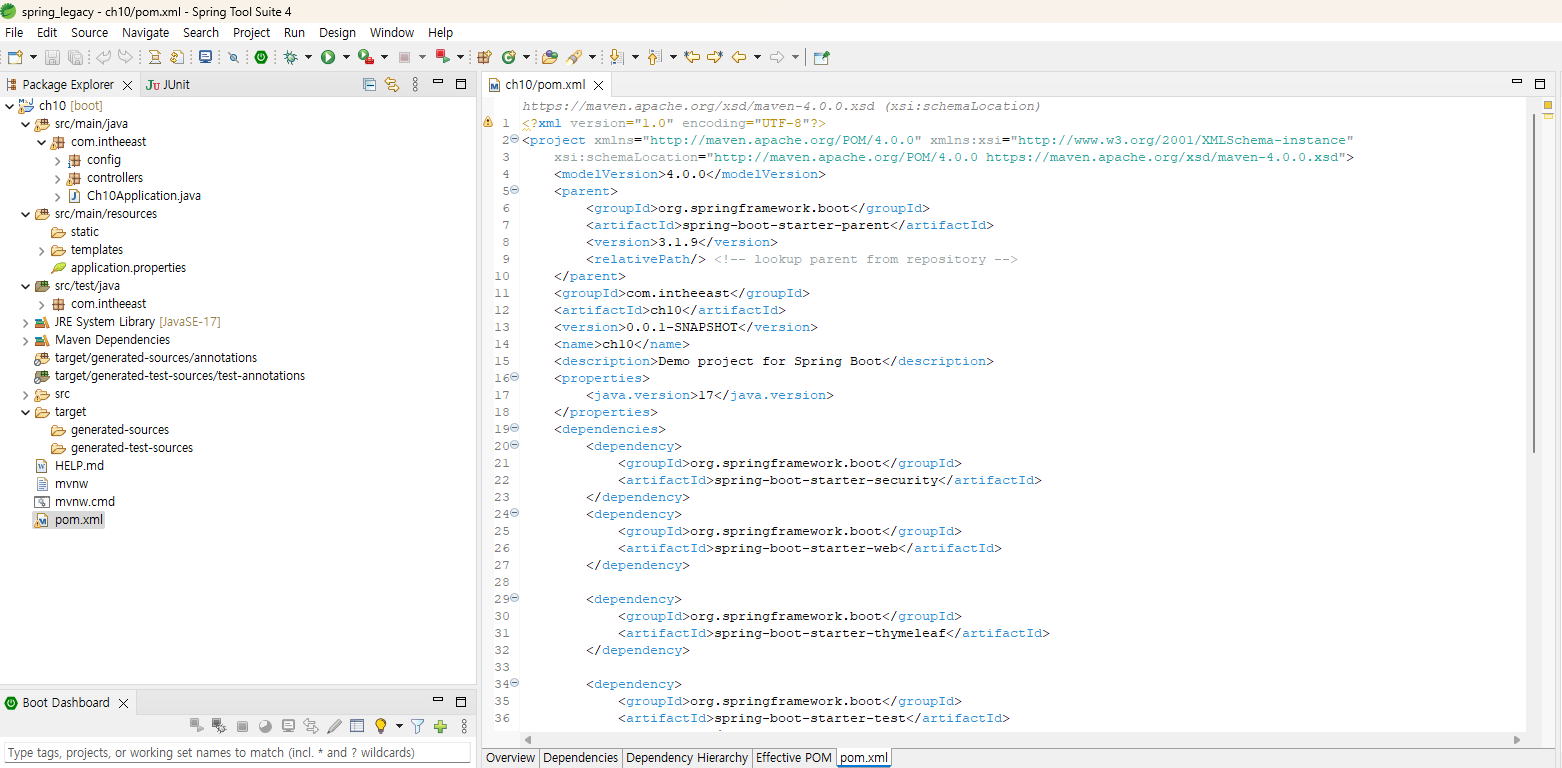1562x768 pixels.
Task: Select application.properties file
Action: coord(128,268)
